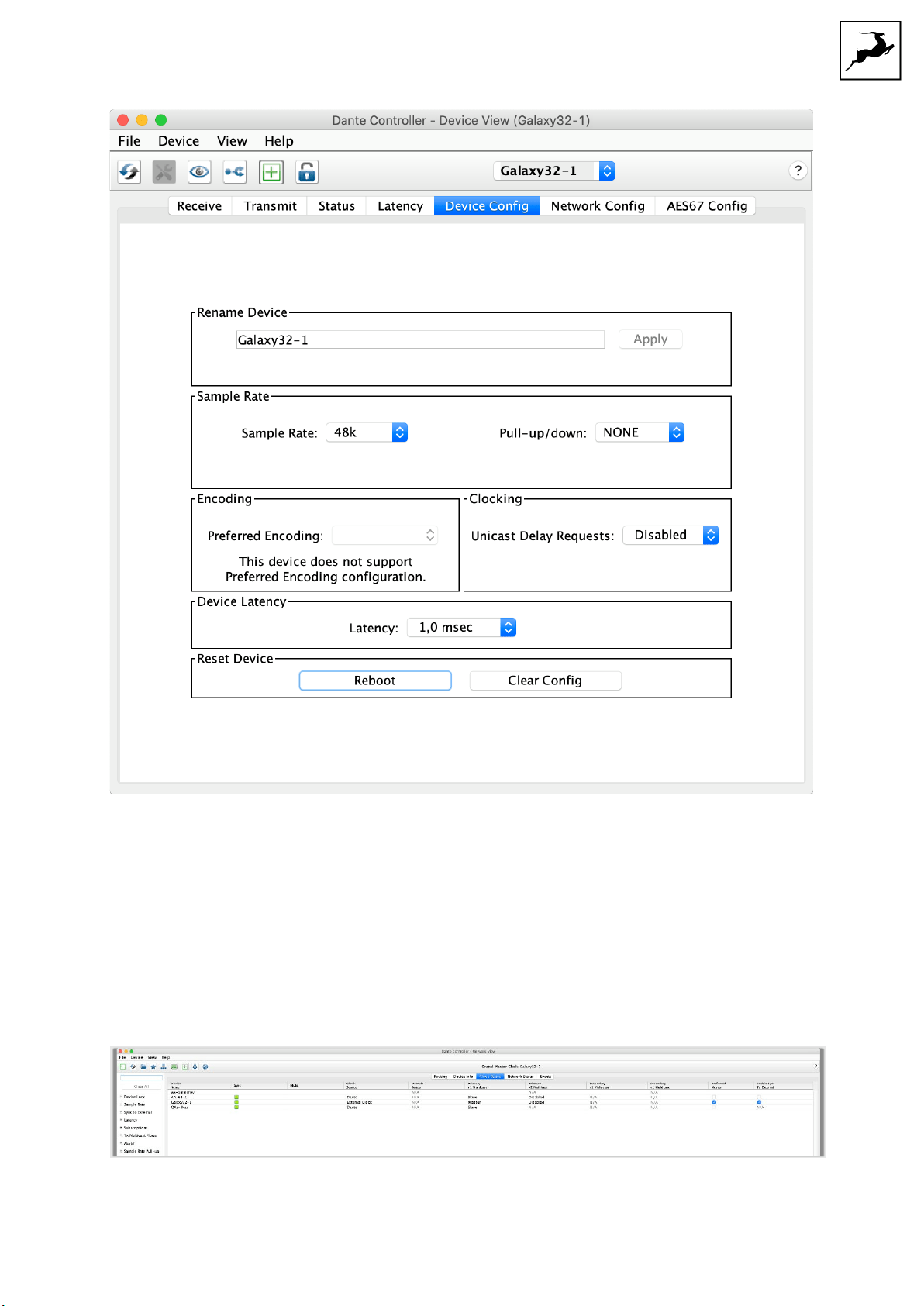924x1306 pixels.
Task: Click the Apply rename button
Action: pyautogui.click(x=650, y=339)
